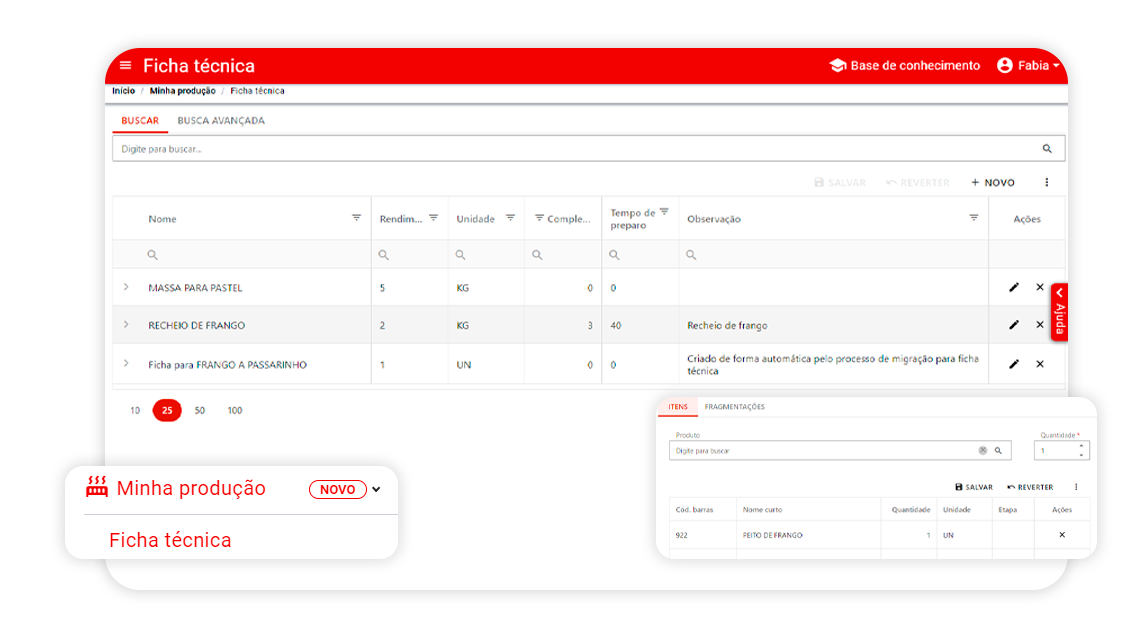Open the Fabia user account dropdown
The width and height of the screenshot is (1146, 644).
pos(1028,66)
